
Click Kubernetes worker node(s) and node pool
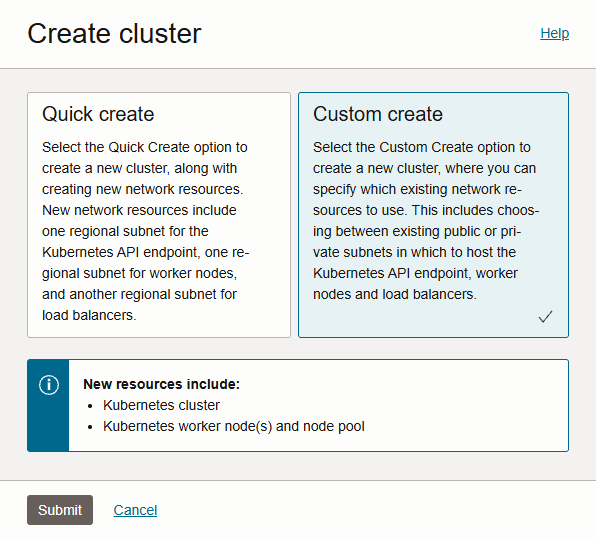234,426
